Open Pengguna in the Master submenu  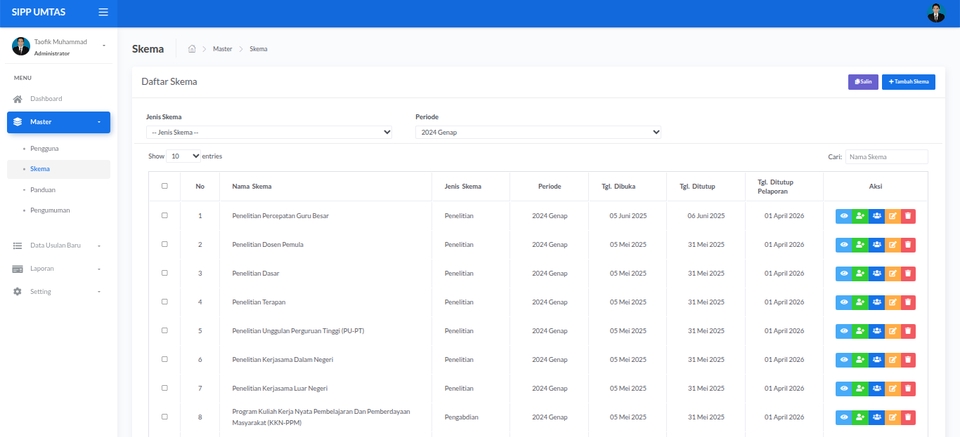pyautogui.click(x=44, y=148)
